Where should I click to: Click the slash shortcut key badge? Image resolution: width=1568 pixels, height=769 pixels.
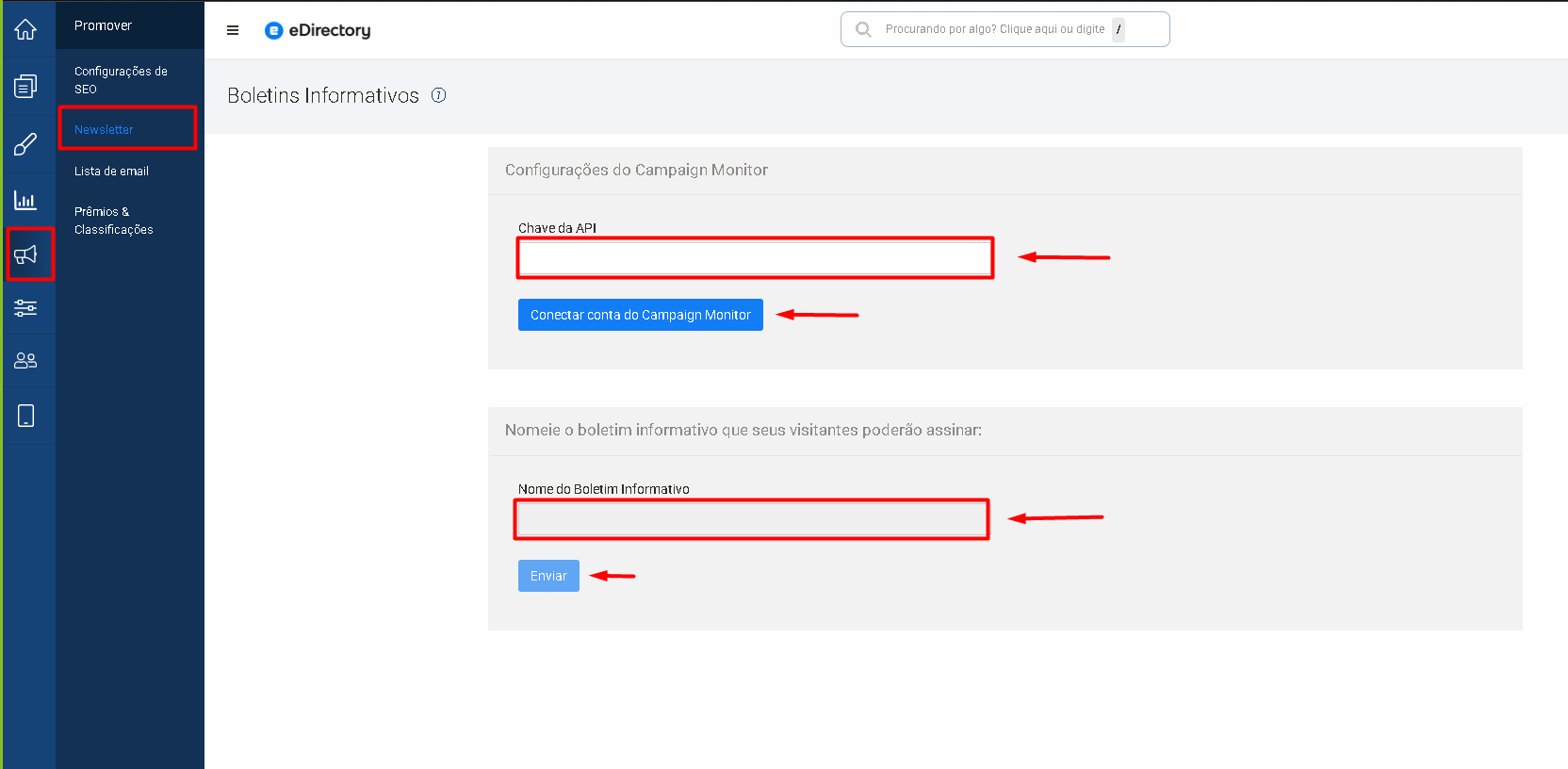(x=1119, y=29)
